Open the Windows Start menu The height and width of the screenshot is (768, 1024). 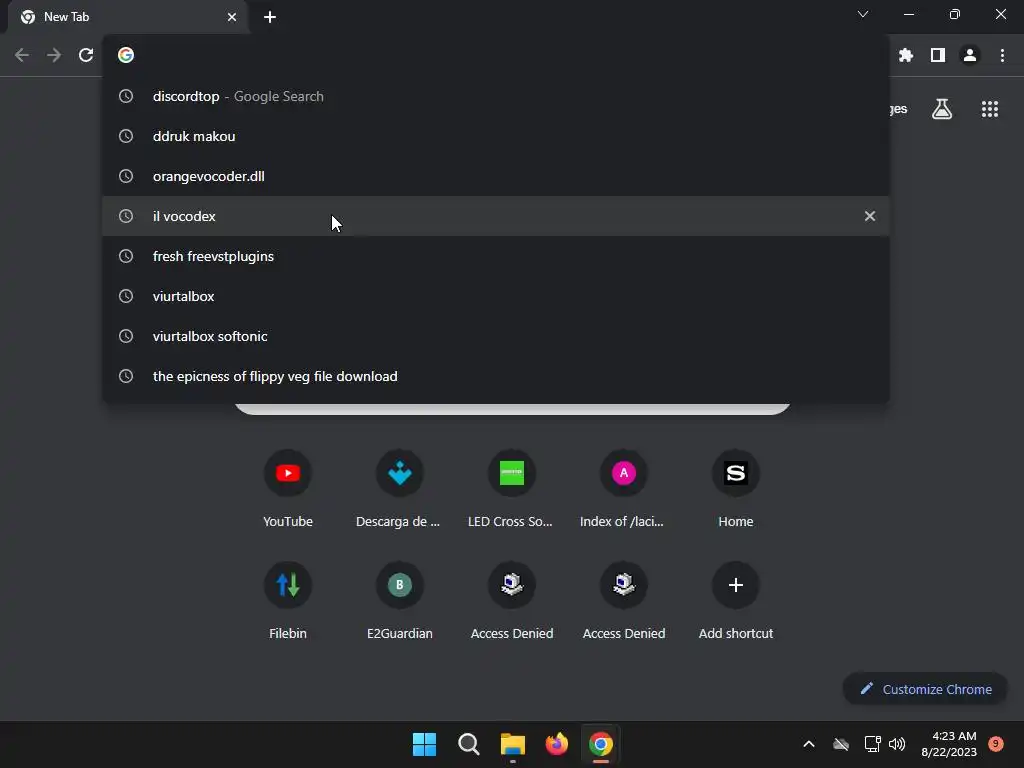tap(424, 744)
